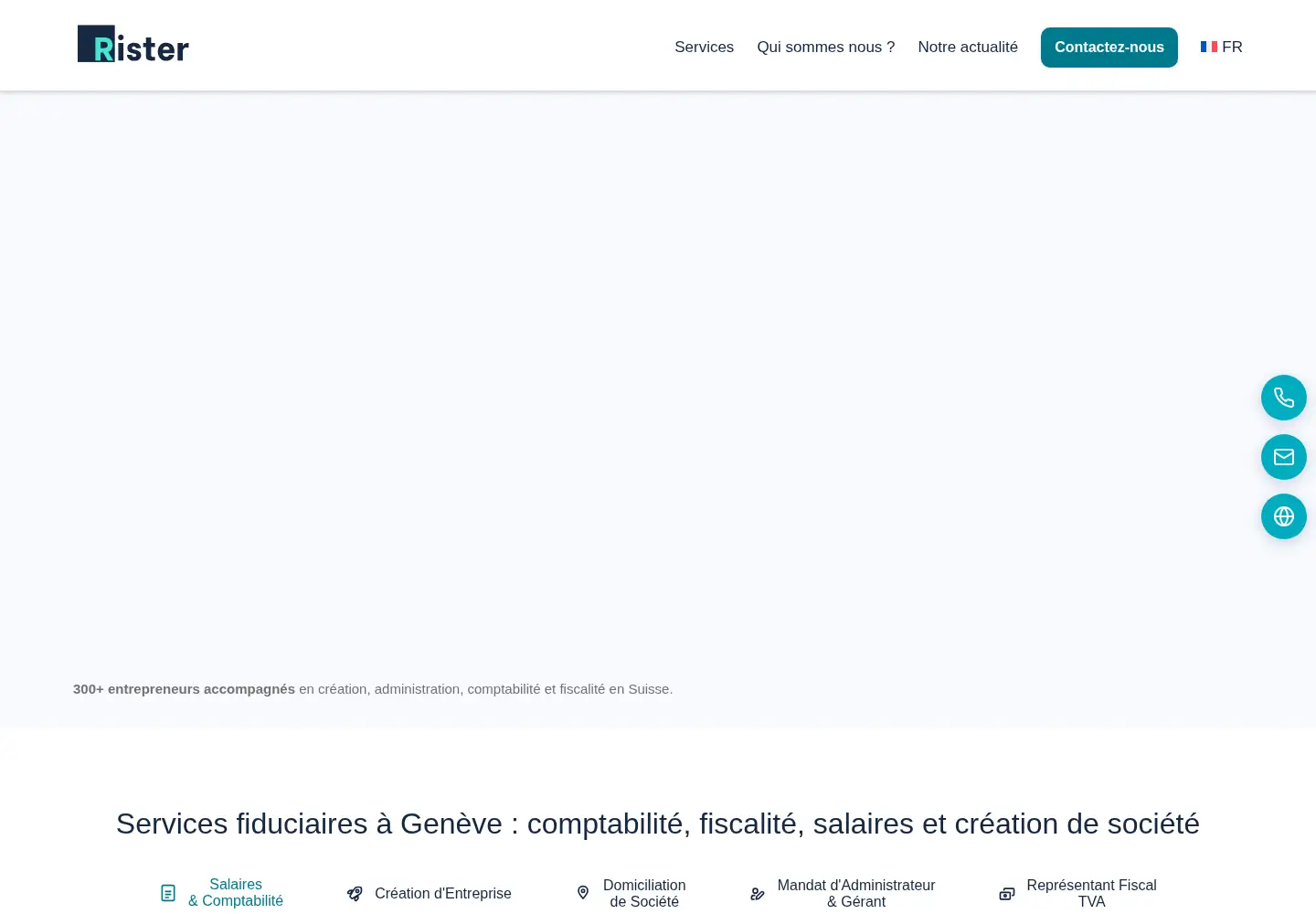Go to Notre actualité
Screen dimensions: 1316x914
tap(968, 47)
